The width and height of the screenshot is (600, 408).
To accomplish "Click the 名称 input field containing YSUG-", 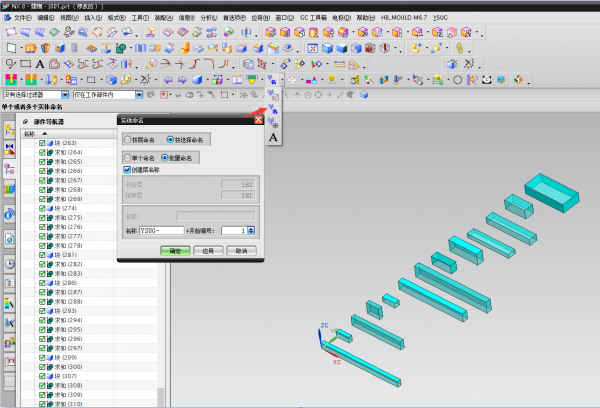I will coord(161,230).
